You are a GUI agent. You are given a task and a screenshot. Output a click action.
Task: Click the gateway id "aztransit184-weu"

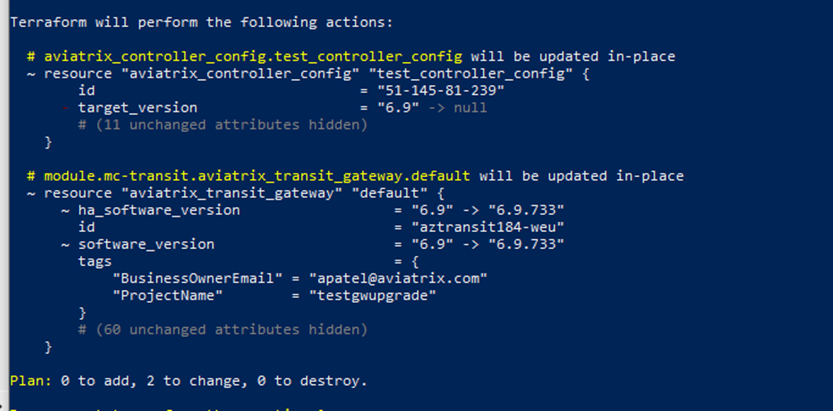[488, 227]
